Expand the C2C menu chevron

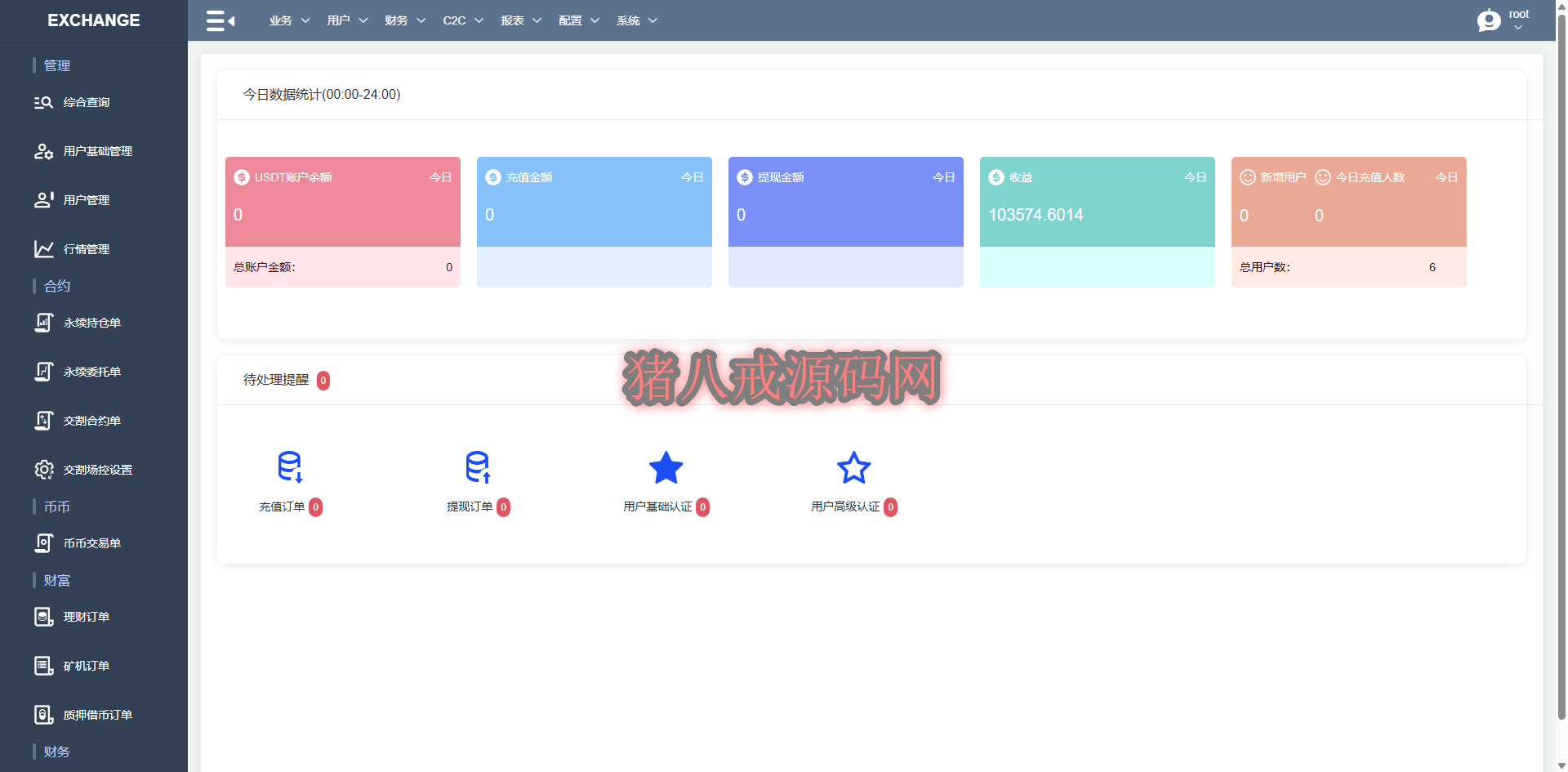[x=479, y=20]
